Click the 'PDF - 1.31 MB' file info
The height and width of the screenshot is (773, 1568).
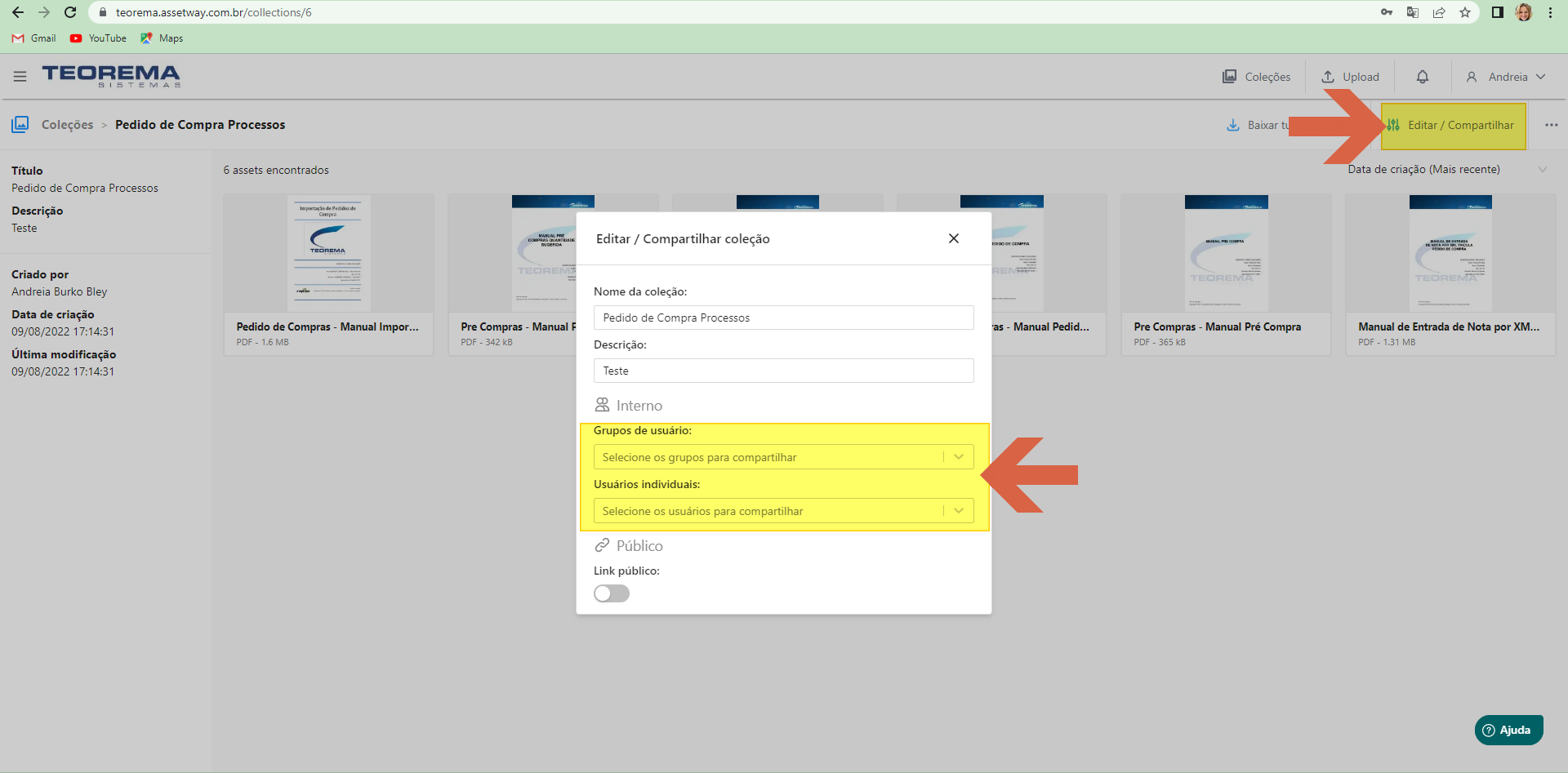pyautogui.click(x=1387, y=342)
